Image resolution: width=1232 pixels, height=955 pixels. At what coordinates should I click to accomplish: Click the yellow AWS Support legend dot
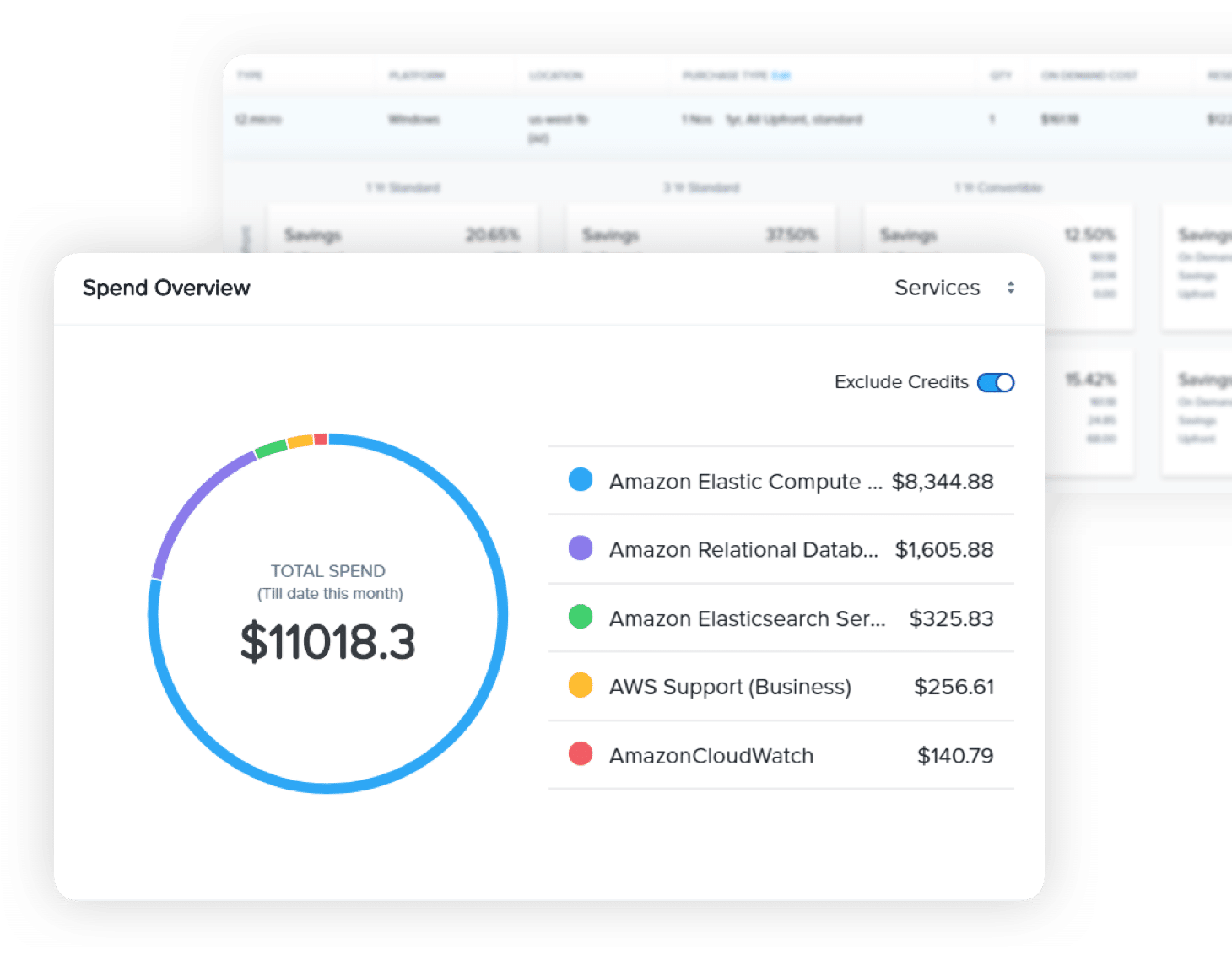pyautogui.click(x=581, y=685)
